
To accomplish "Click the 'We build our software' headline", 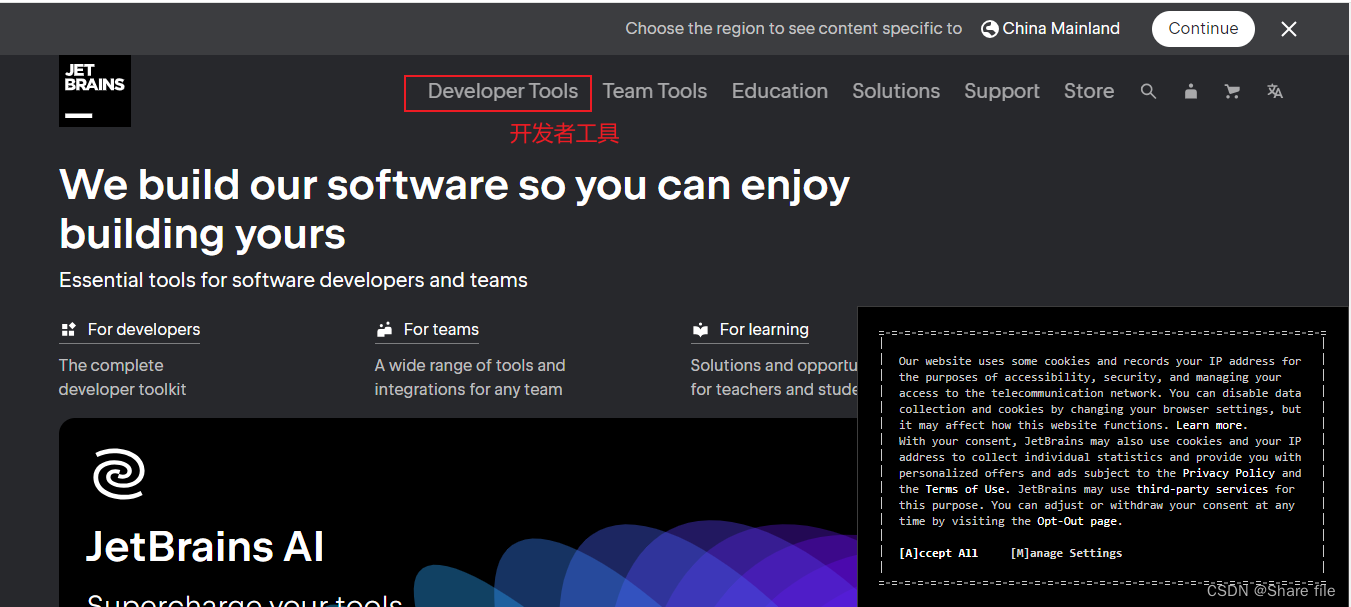I will tap(455, 210).
